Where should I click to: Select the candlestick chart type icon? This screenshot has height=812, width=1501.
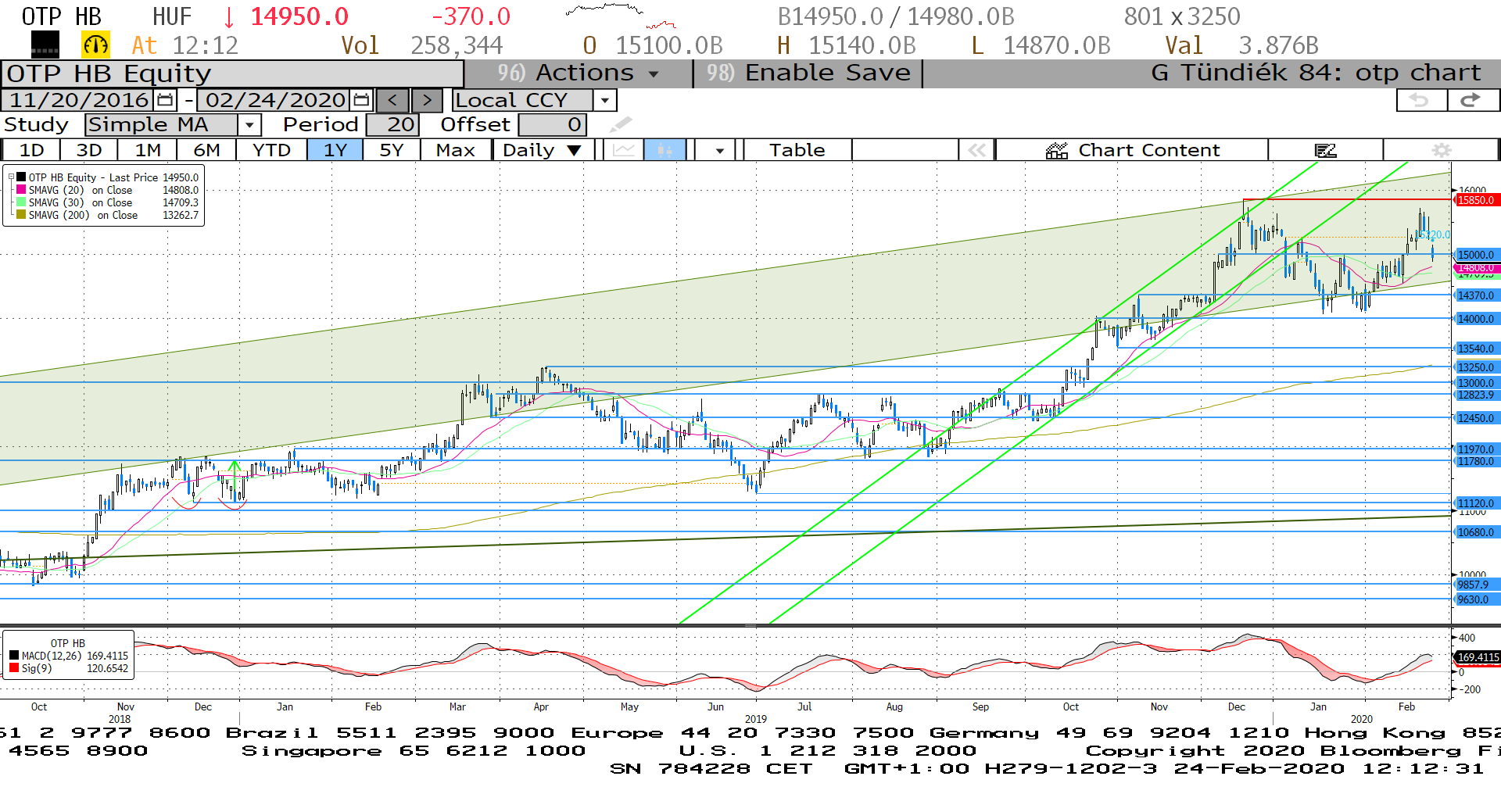click(x=665, y=150)
